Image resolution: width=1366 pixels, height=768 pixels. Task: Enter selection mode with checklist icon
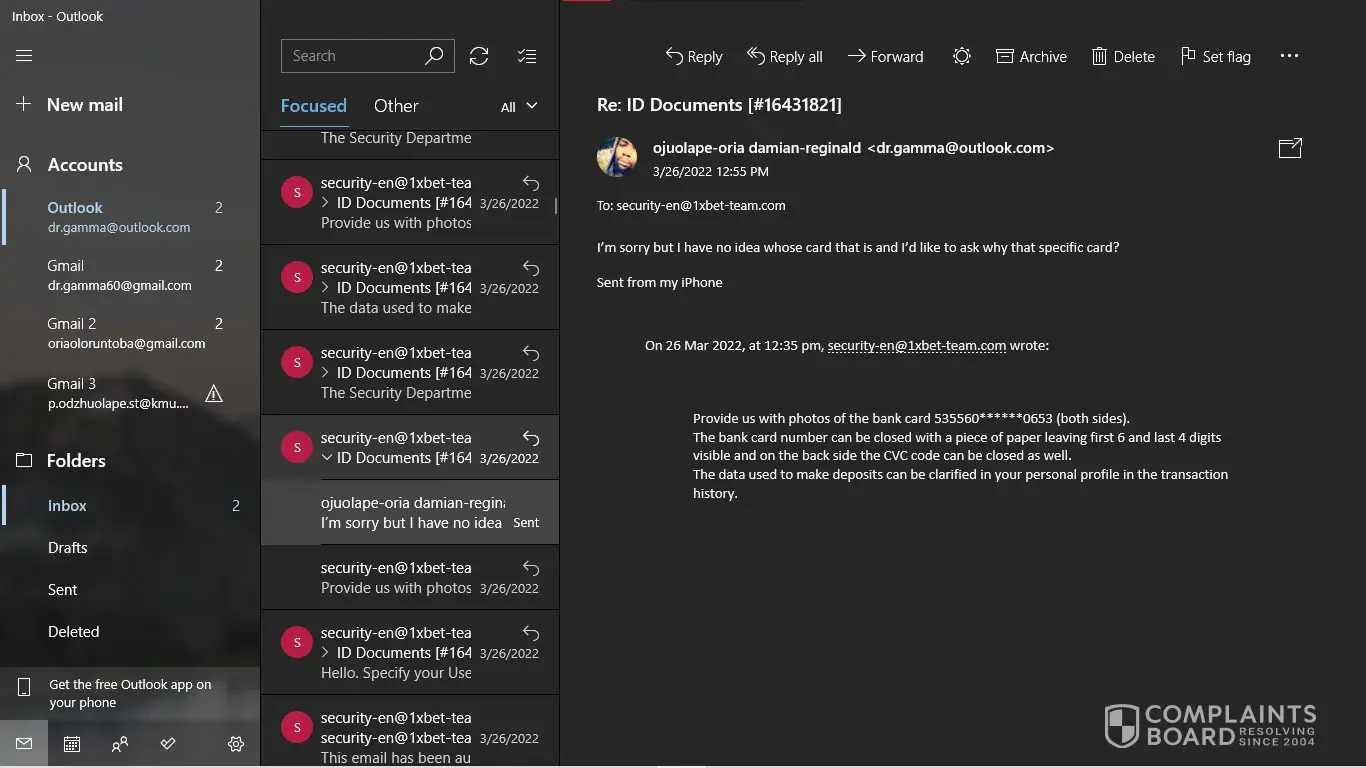point(527,56)
